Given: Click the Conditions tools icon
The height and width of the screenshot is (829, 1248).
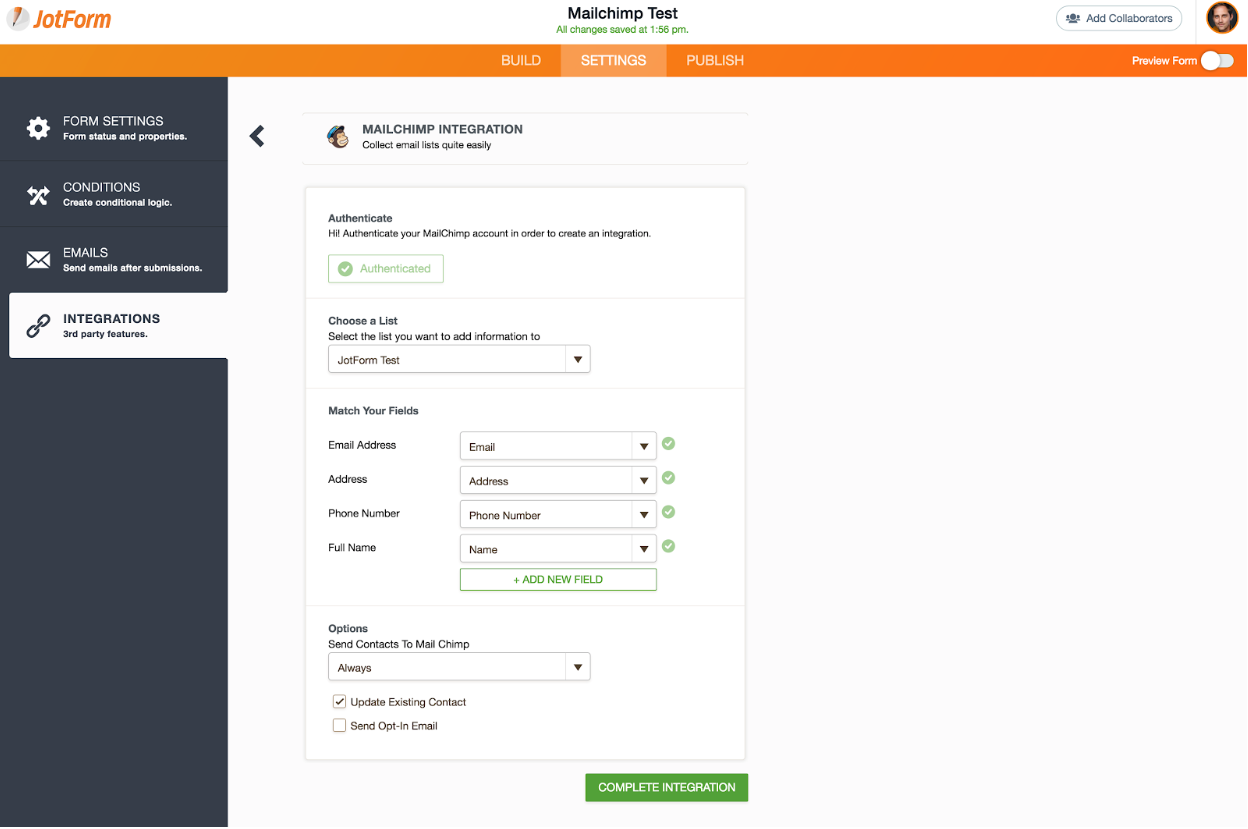Looking at the screenshot, I should 38,195.
